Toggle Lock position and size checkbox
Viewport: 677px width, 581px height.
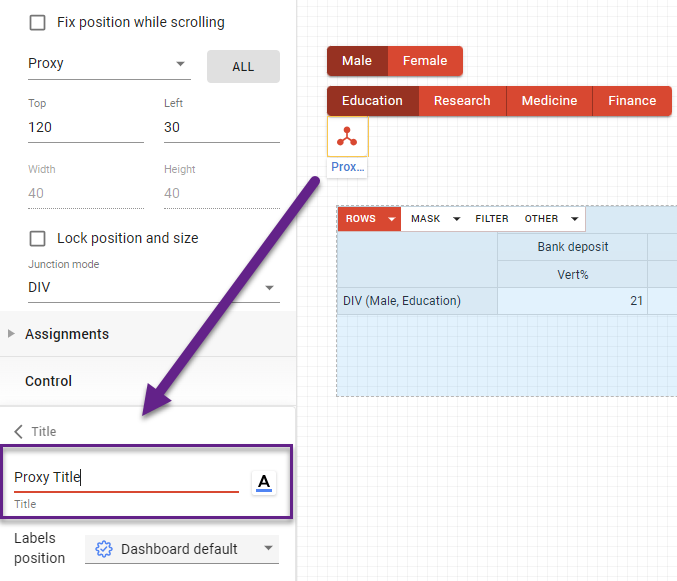[38, 238]
